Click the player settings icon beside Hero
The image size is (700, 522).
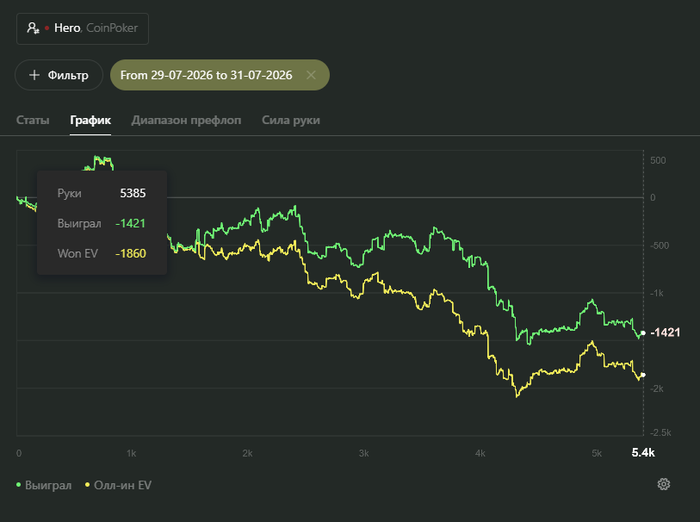(x=33, y=28)
